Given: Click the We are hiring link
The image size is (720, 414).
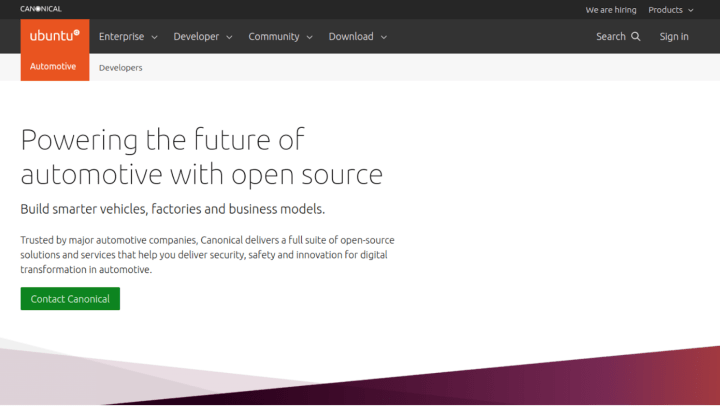Looking at the screenshot, I should (611, 10).
